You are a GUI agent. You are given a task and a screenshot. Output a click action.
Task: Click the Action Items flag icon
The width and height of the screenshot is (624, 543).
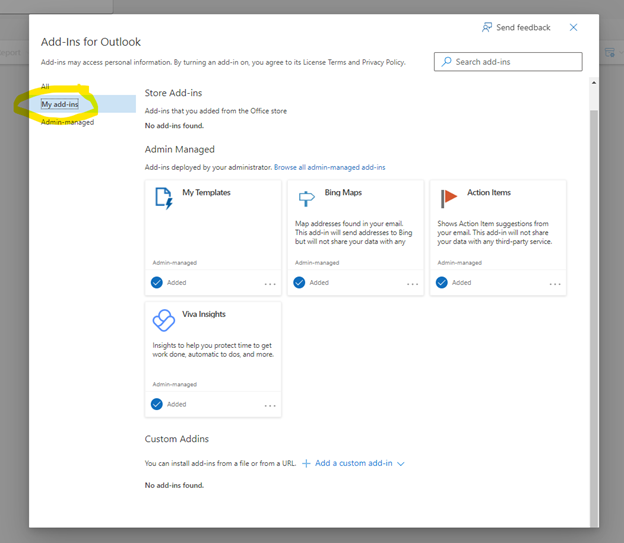(449, 198)
